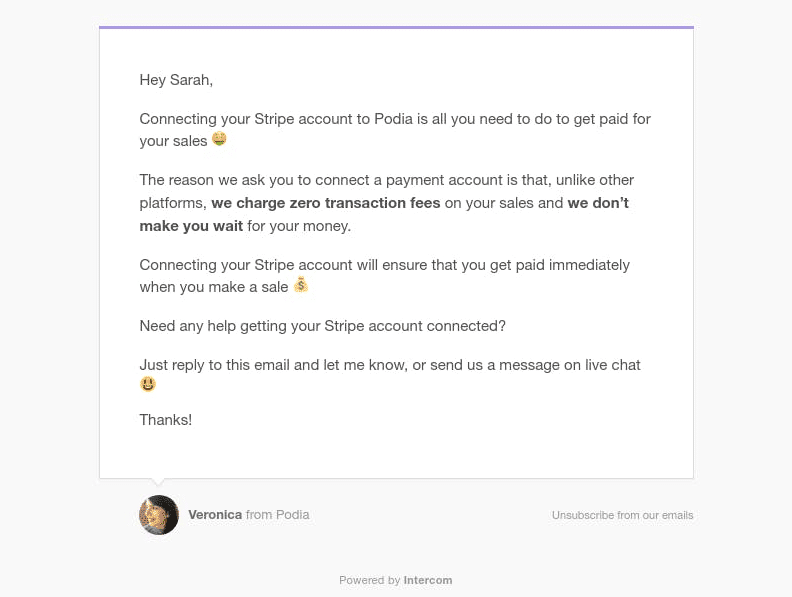This screenshot has height=597, width=792.
Task: Click bold text "we charge zero transaction fees"
Action: tap(326, 203)
